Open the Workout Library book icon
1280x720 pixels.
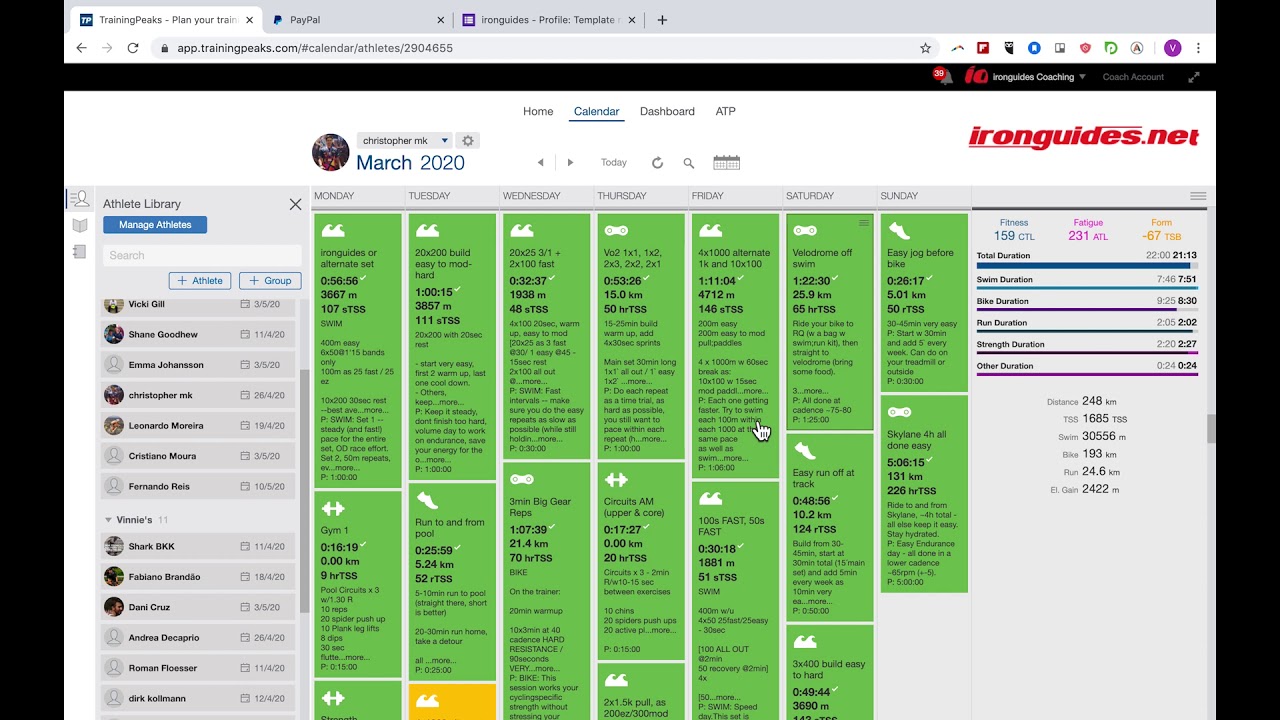coord(80,226)
